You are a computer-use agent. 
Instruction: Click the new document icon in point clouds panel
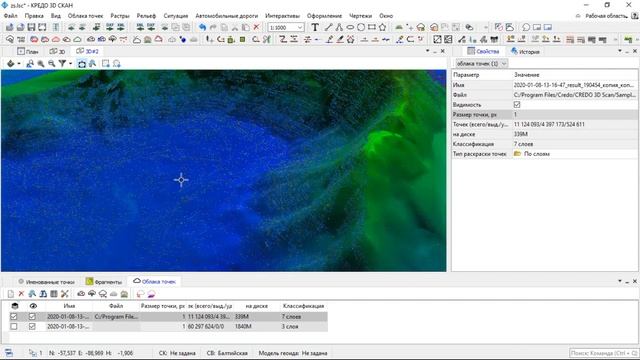[x=11, y=294]
